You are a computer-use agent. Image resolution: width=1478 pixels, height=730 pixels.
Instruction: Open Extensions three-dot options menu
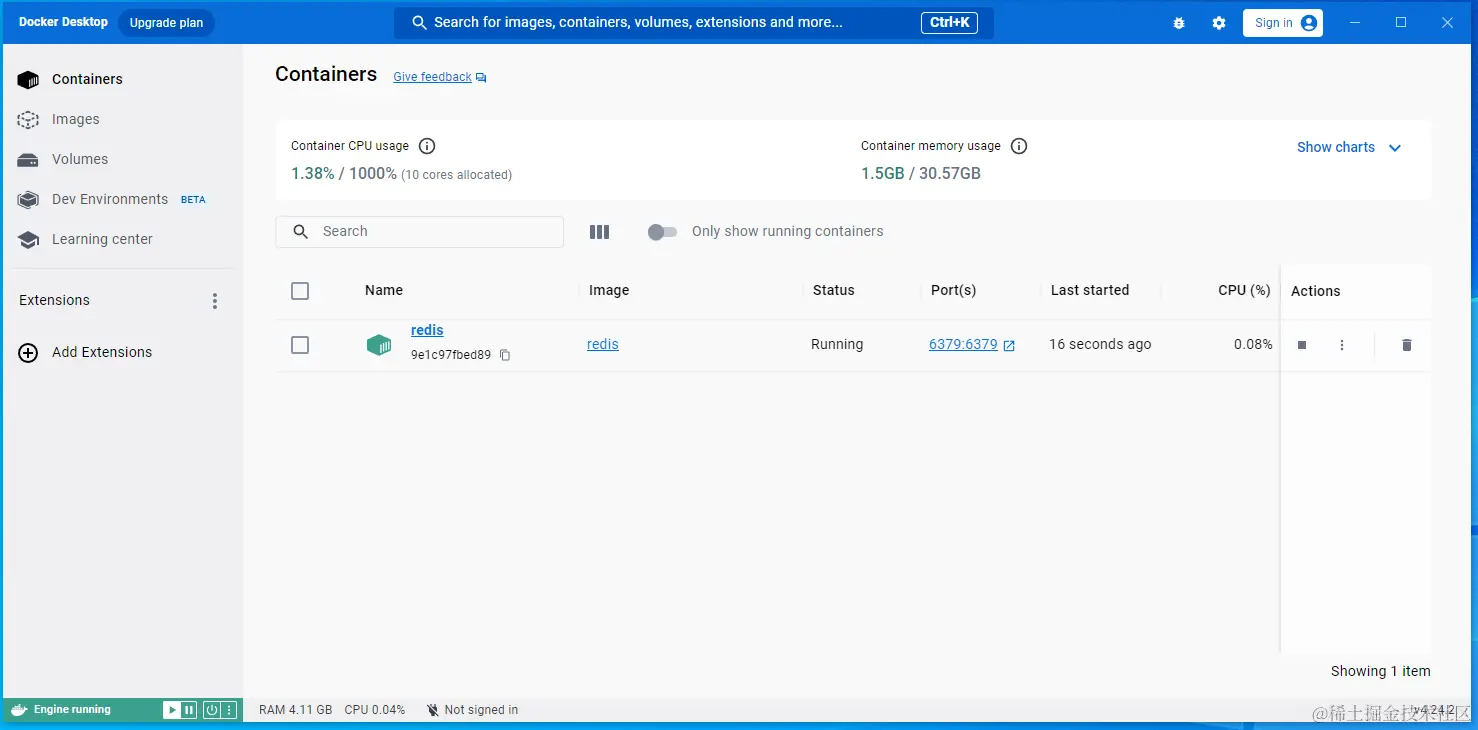pos(215,301)
